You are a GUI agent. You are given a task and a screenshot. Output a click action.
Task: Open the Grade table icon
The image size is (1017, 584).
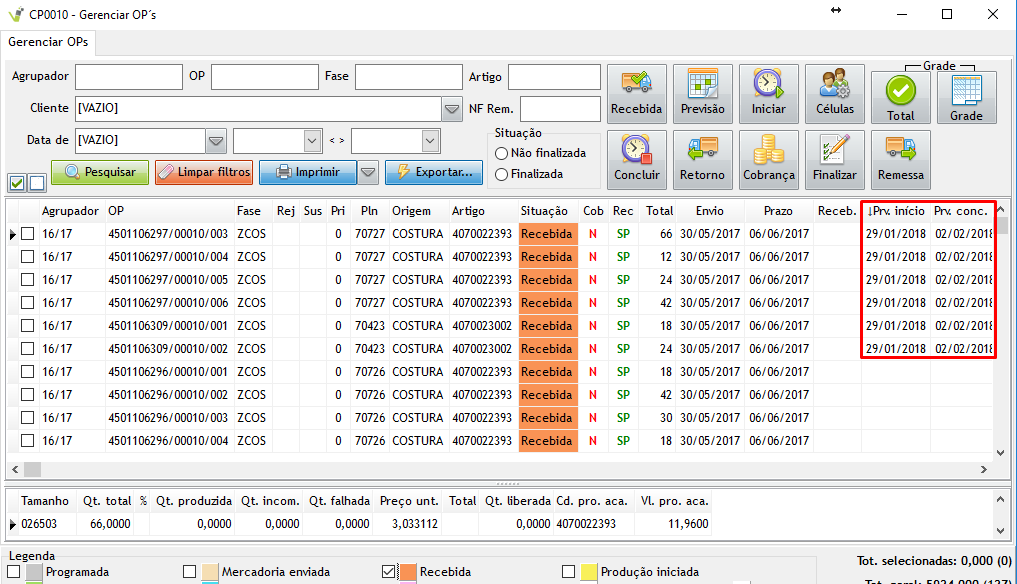[x=966, y=98]
